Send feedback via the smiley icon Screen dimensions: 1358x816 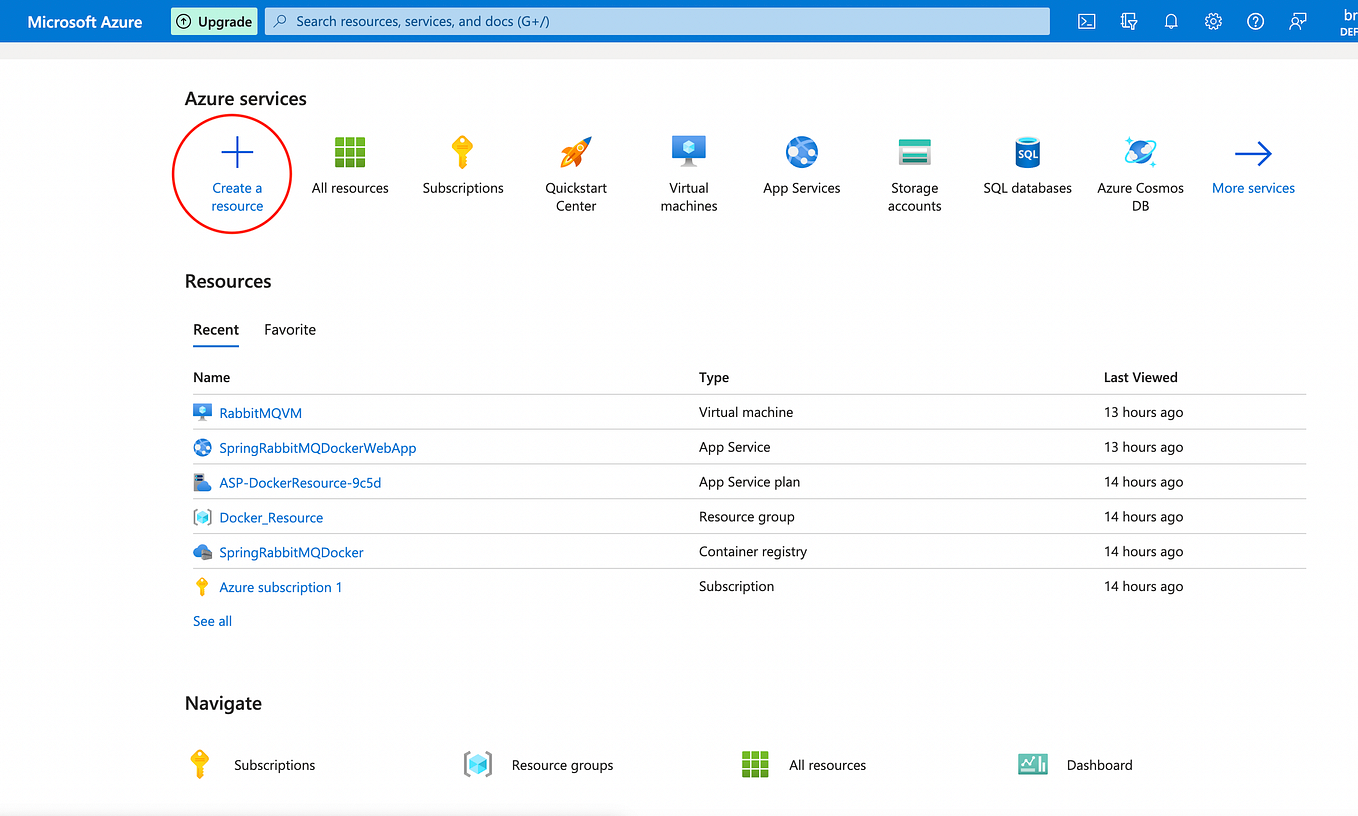click(x=1297, y=21)
